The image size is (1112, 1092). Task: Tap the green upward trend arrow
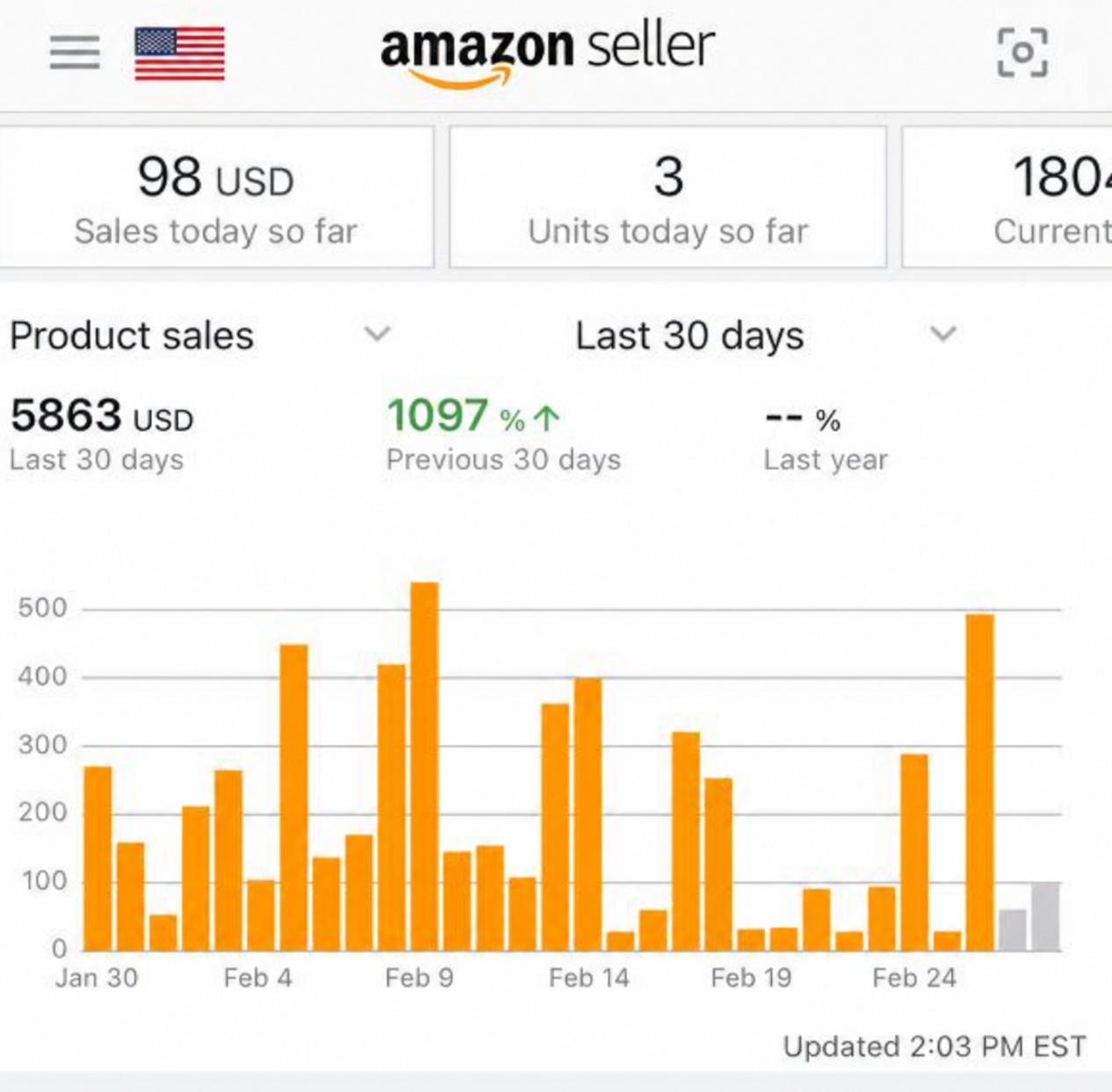coord(546,418)
